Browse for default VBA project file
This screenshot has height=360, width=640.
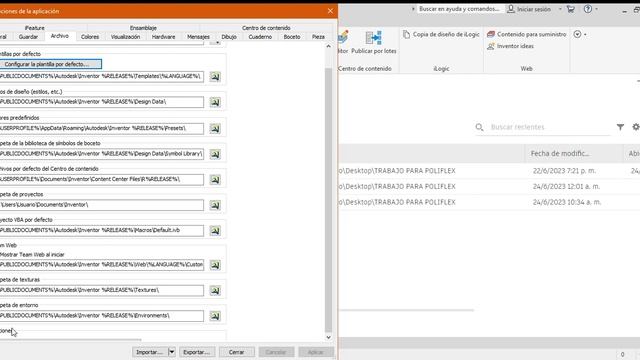[215, 231]
